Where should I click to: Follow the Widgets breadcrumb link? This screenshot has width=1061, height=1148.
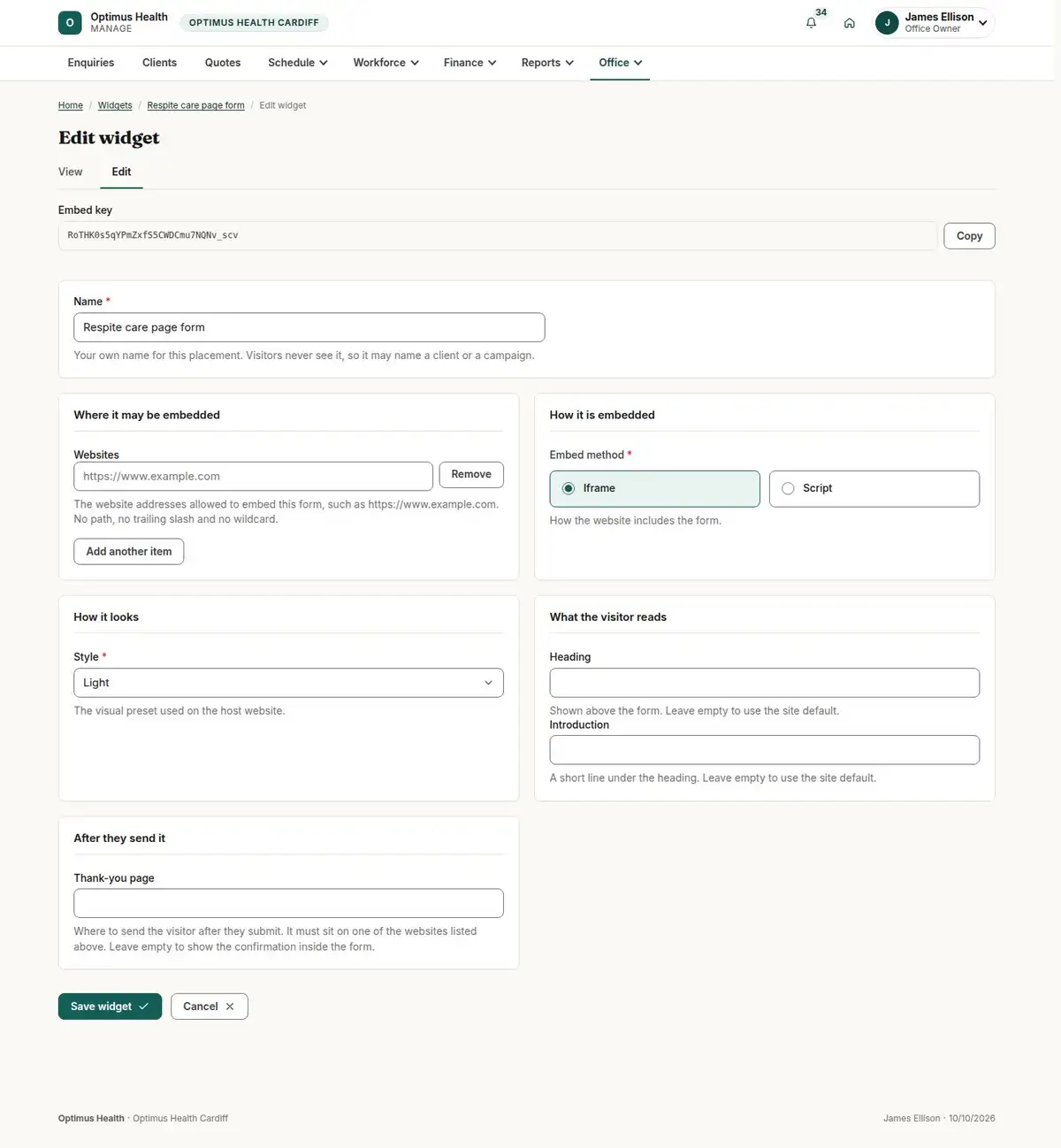point(115,105)
